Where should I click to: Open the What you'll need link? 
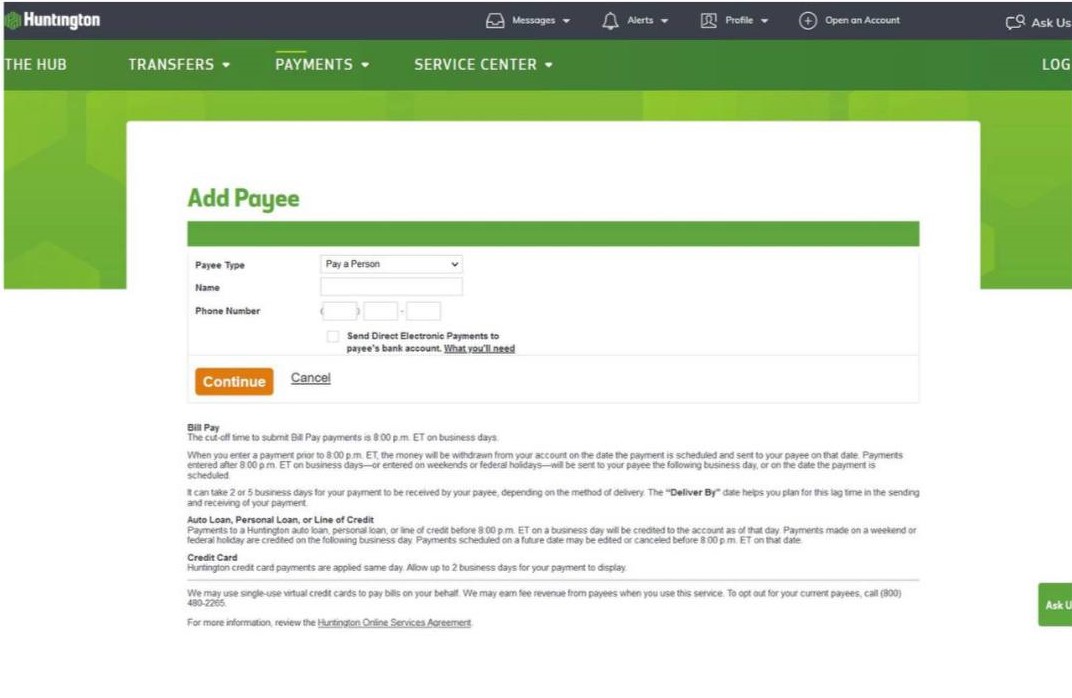(479, 349)
